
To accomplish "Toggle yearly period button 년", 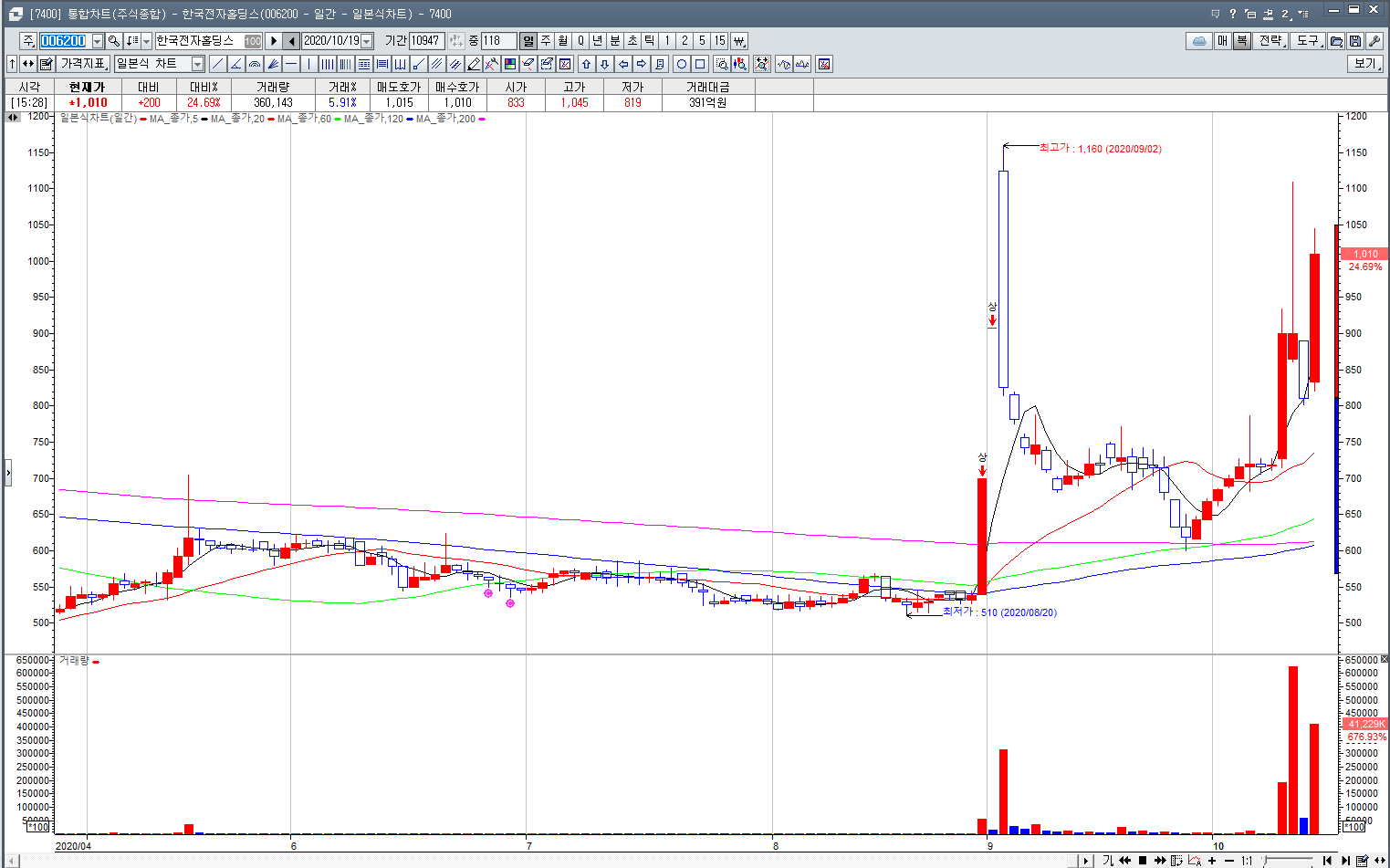I will pos(597,41).
